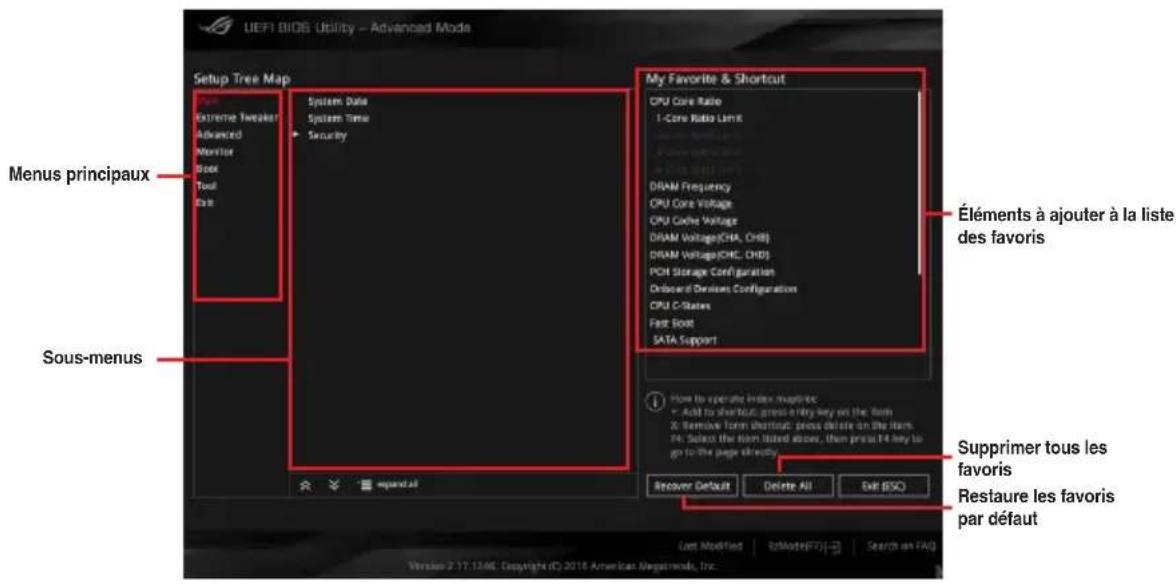Select CPU Core Voltage favorite entry
The height and width of the screenshot is (584, 1176).
691,204
